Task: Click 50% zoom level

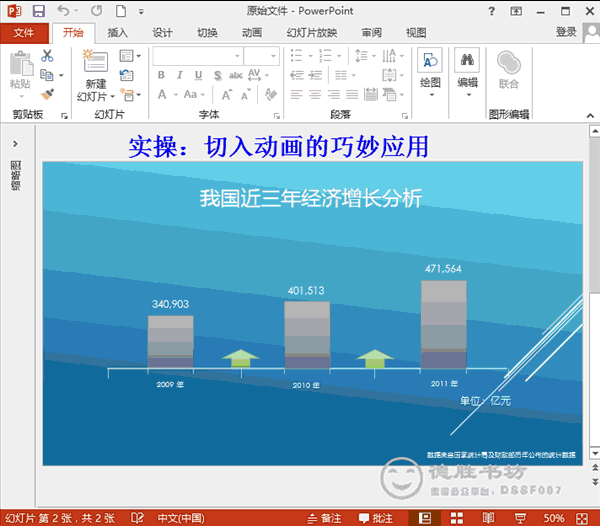Action: 554,518
